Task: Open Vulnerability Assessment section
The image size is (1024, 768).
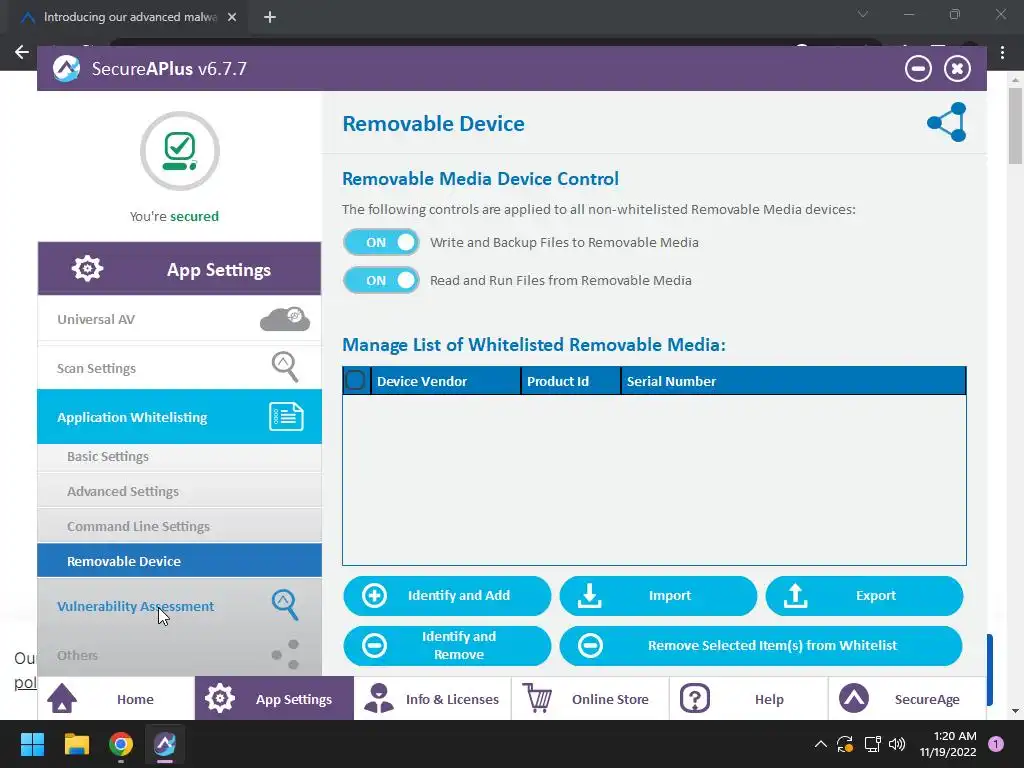Action: [x=179, y=606]
